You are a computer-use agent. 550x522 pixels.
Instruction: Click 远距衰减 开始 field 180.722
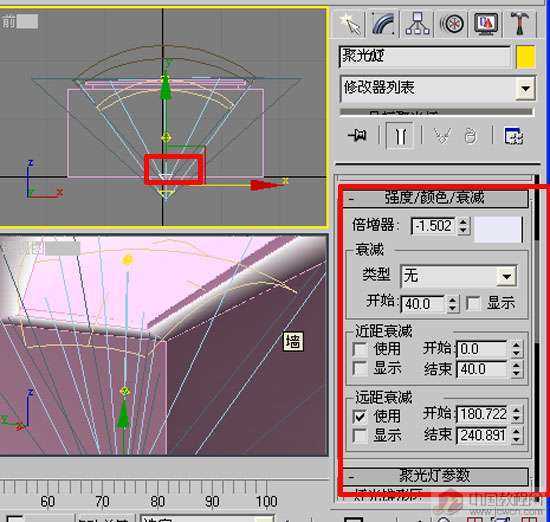tap(482, 415)
